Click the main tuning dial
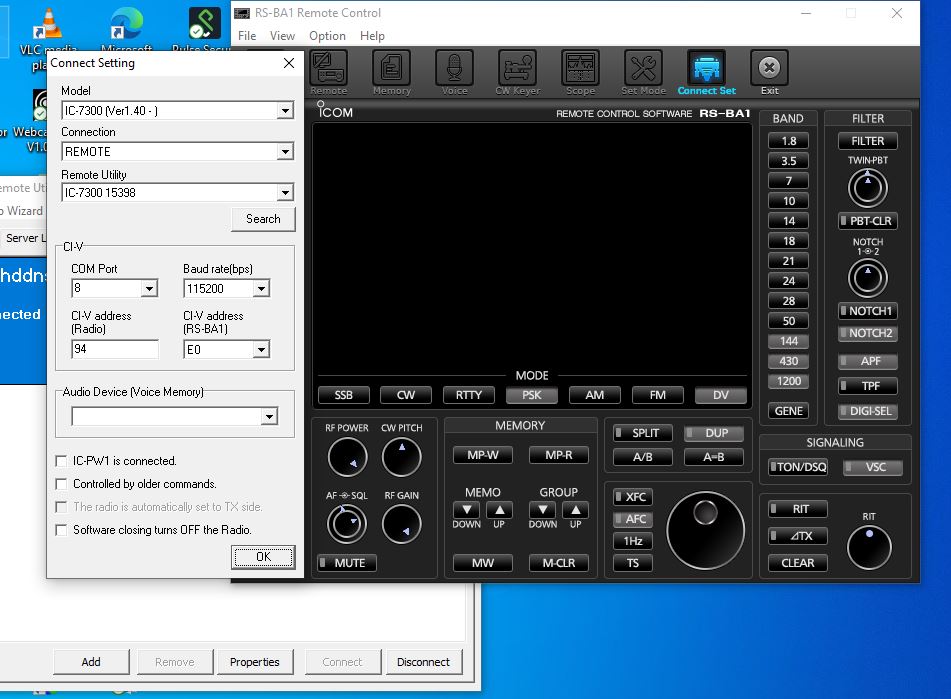The width and height of the screenshot is (951, 699). [705, 531]
